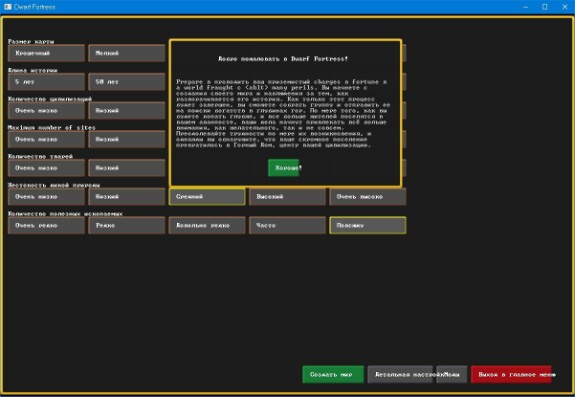Screen dimensions: 575x397
Task: Click the green Создать мир button
Action: click(x=333, y=374)
